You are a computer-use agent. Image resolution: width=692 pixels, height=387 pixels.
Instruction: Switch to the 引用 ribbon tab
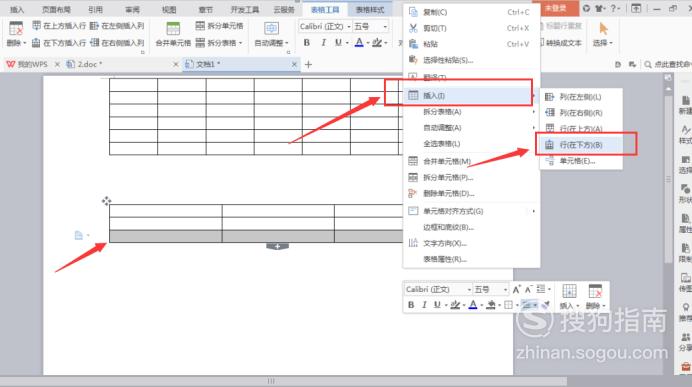pos(95,9)
